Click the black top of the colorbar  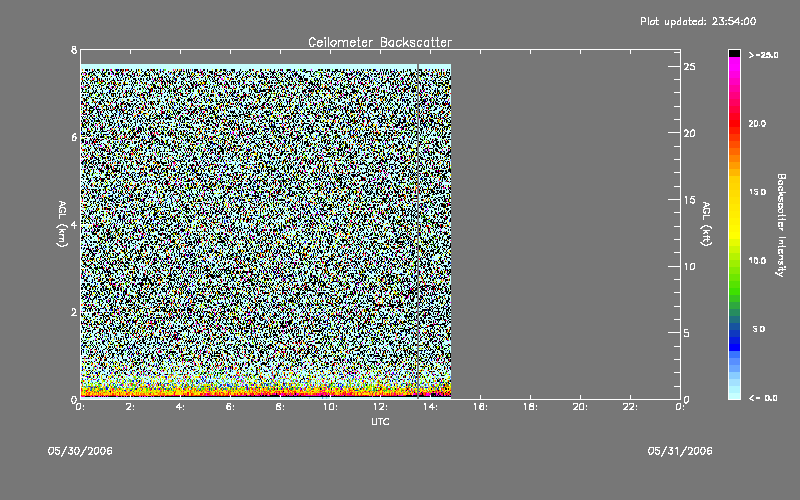pyautogui.click(x=734, y=53)
